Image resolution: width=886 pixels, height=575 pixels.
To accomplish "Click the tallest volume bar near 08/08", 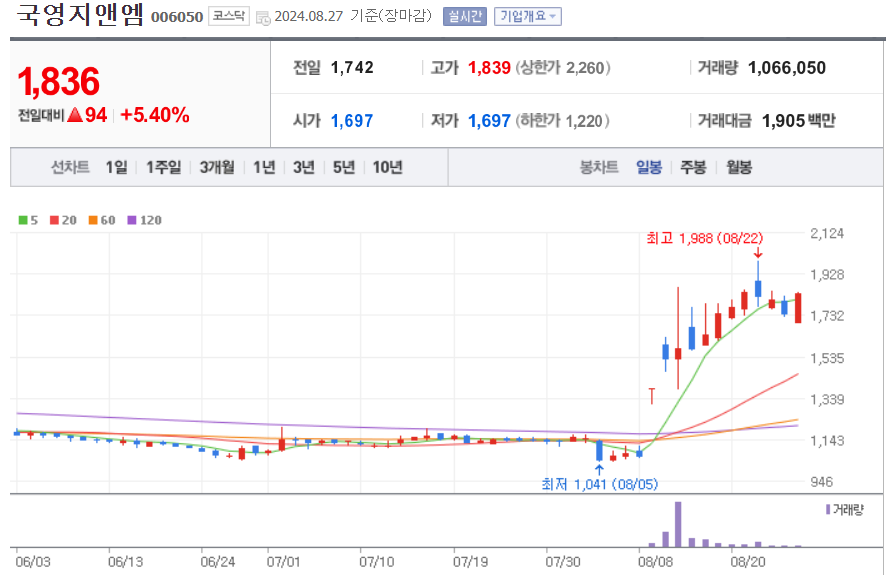I will click(x=678, y=524).
